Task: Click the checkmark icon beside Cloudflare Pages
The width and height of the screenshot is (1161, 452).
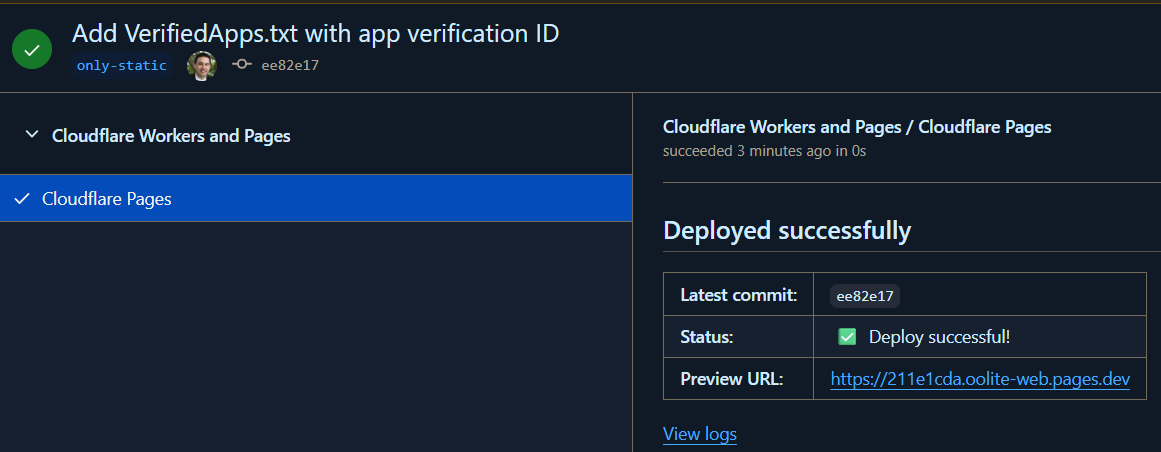Action: (22, 199)
